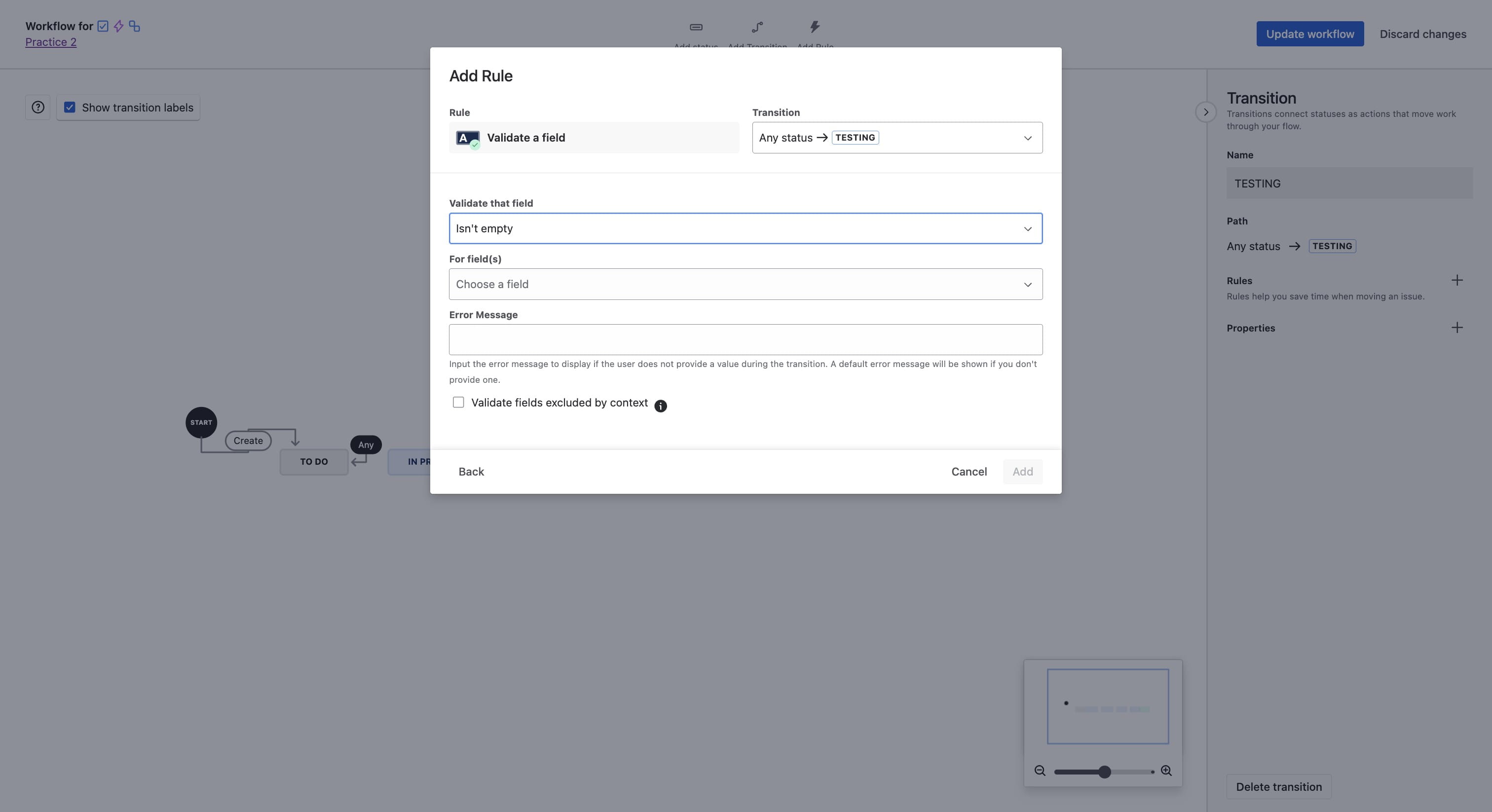
Task: Click the Error Message input field
Action: [x=746, y=340]
